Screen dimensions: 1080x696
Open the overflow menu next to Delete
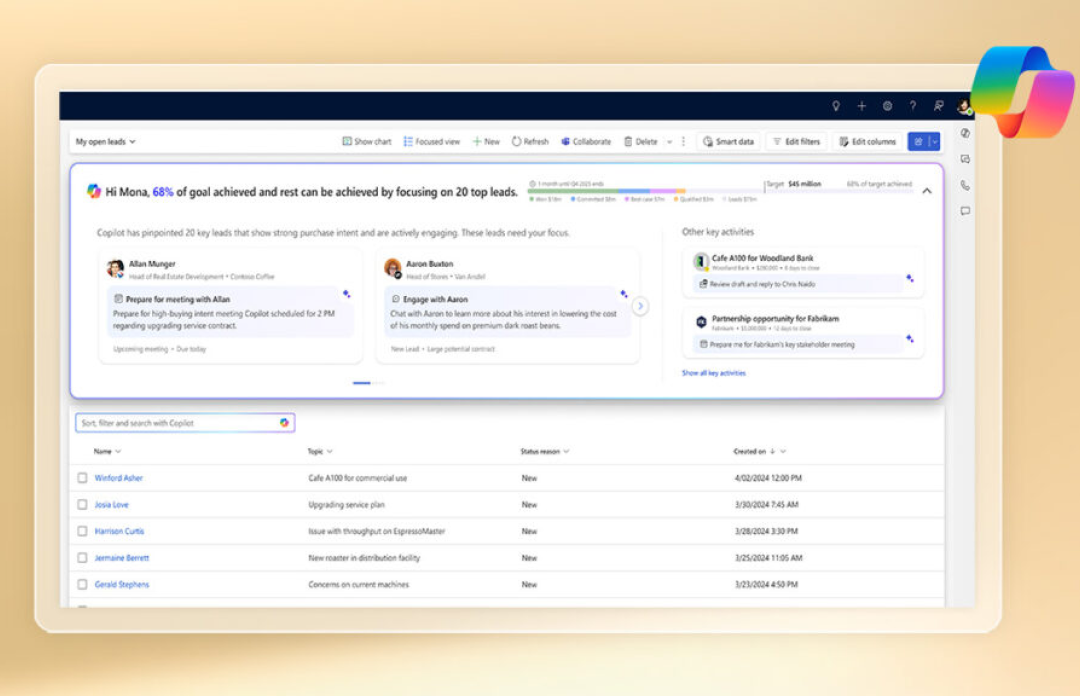[x=685, y=141]
